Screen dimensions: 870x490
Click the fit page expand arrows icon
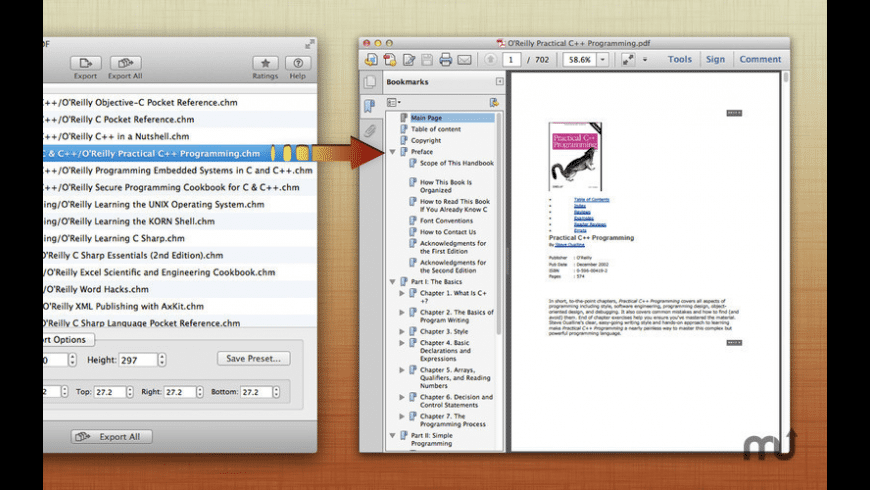pos(628,59)
